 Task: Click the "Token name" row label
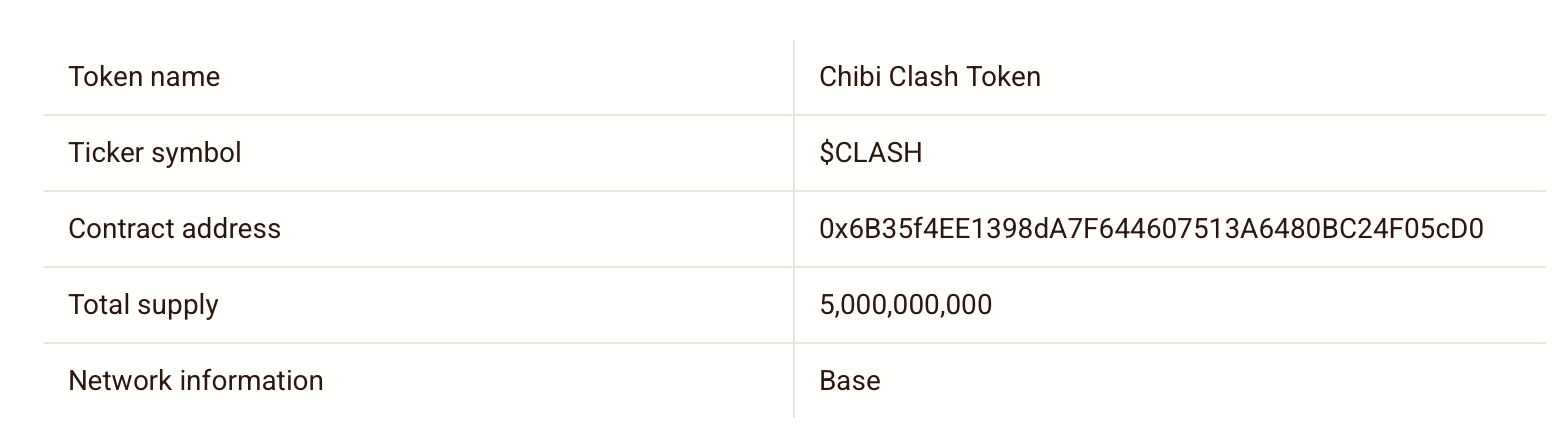click(x=144, y=77)
